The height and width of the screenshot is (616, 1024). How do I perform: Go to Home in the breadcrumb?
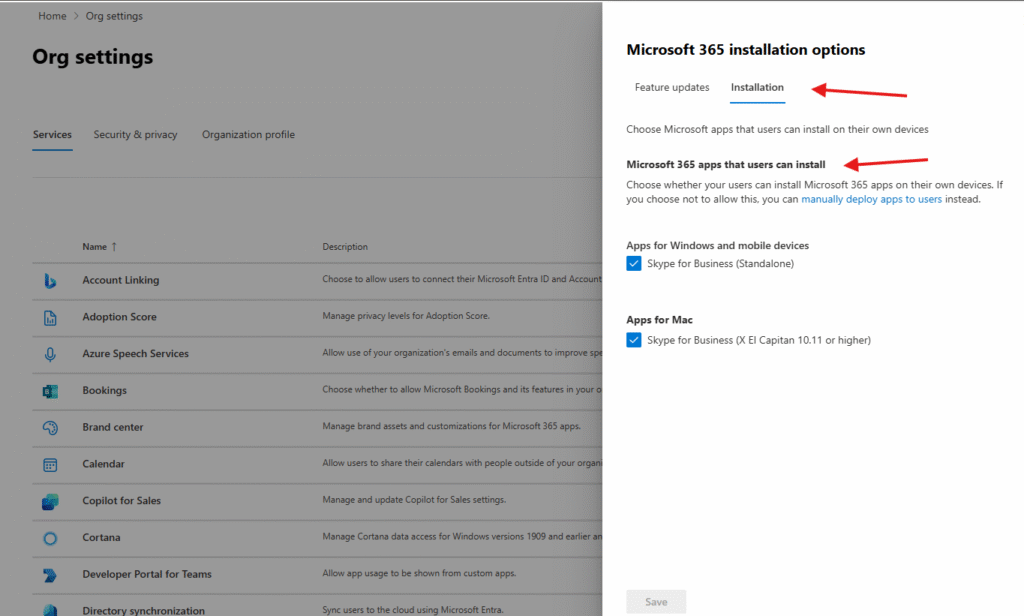[x=52, y=16]
